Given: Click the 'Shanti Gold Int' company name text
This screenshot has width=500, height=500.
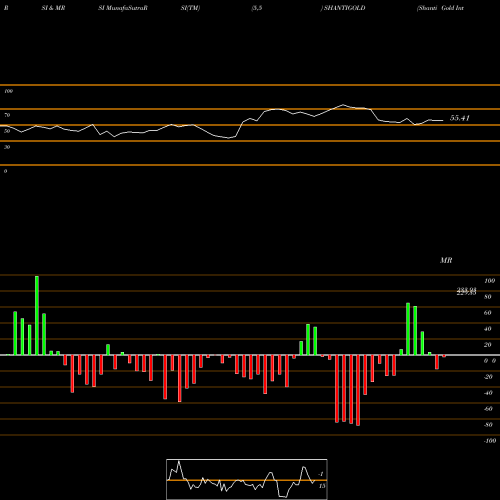Looking at the screenshot, I should 440,8.
